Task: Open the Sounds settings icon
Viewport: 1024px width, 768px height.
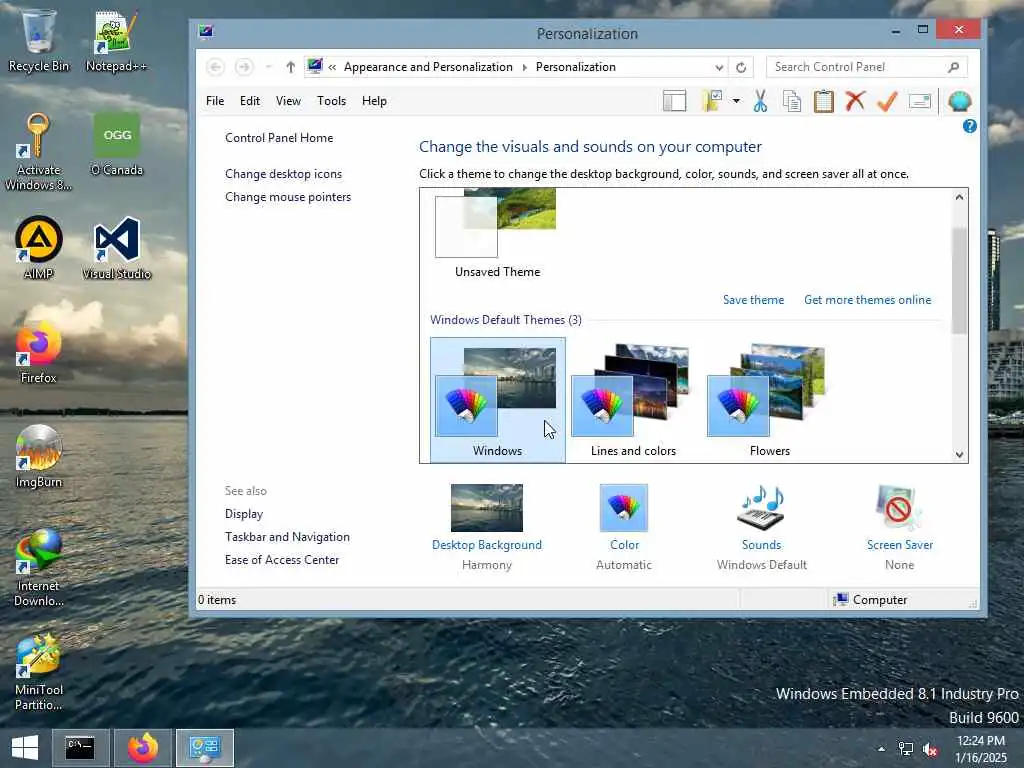Action: click(761, 507)
